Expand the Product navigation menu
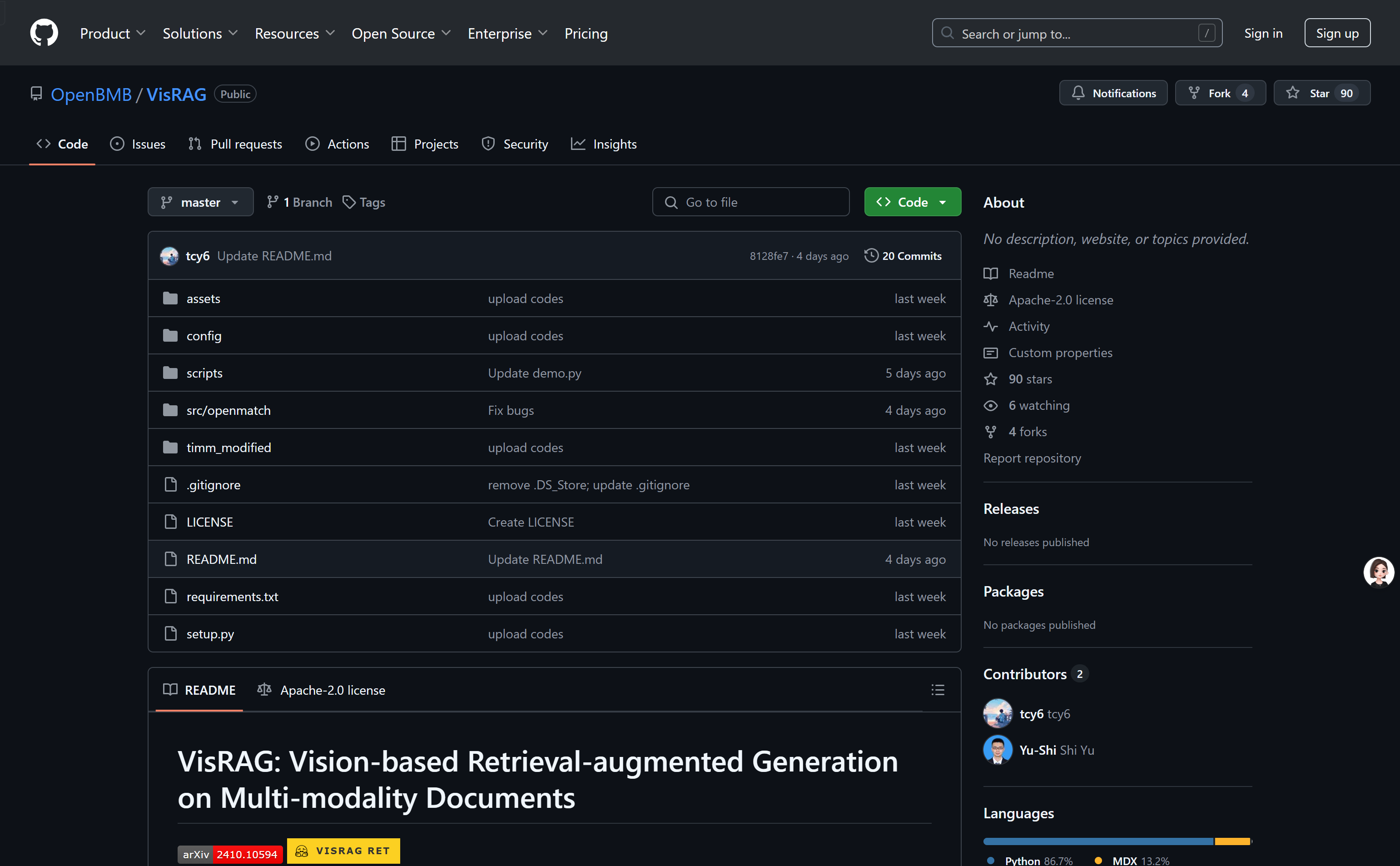This screenshot has height=866, width=1400. tap(112, 33)
